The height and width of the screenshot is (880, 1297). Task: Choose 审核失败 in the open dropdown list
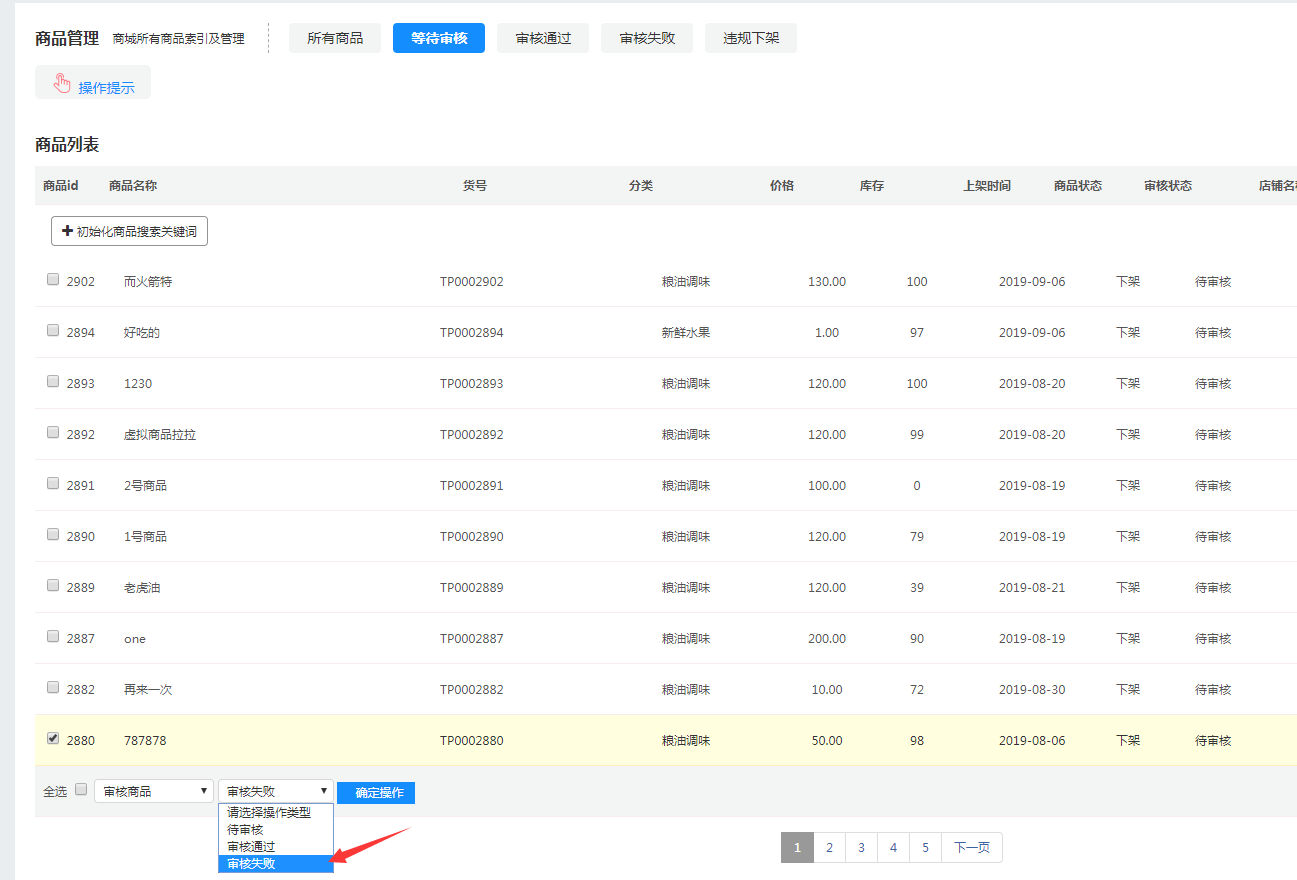[x=275, y=864]
